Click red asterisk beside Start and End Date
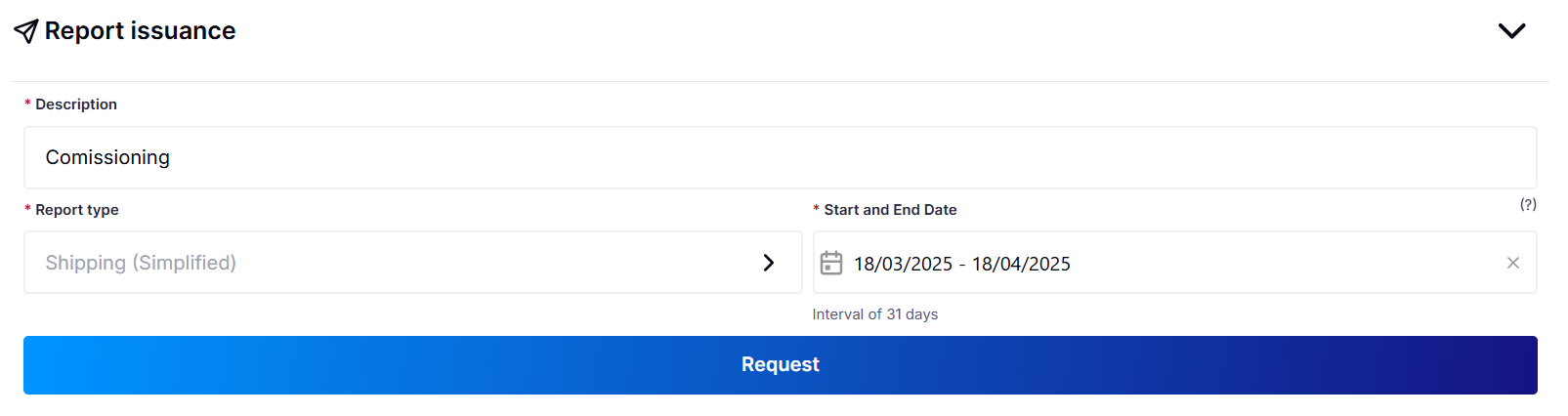 [x=816, y=210]
